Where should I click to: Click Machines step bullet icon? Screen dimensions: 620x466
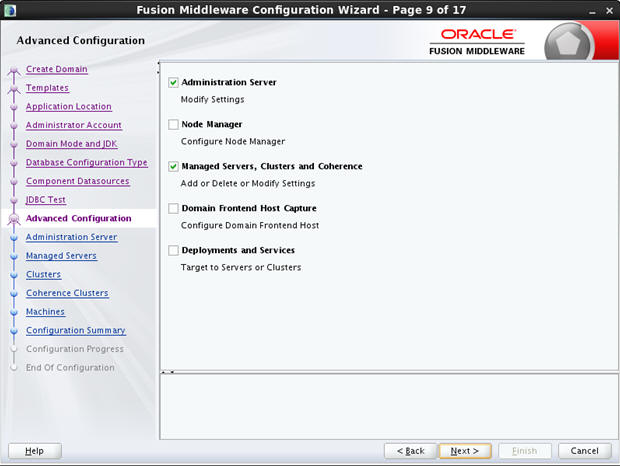click(14, 312)
